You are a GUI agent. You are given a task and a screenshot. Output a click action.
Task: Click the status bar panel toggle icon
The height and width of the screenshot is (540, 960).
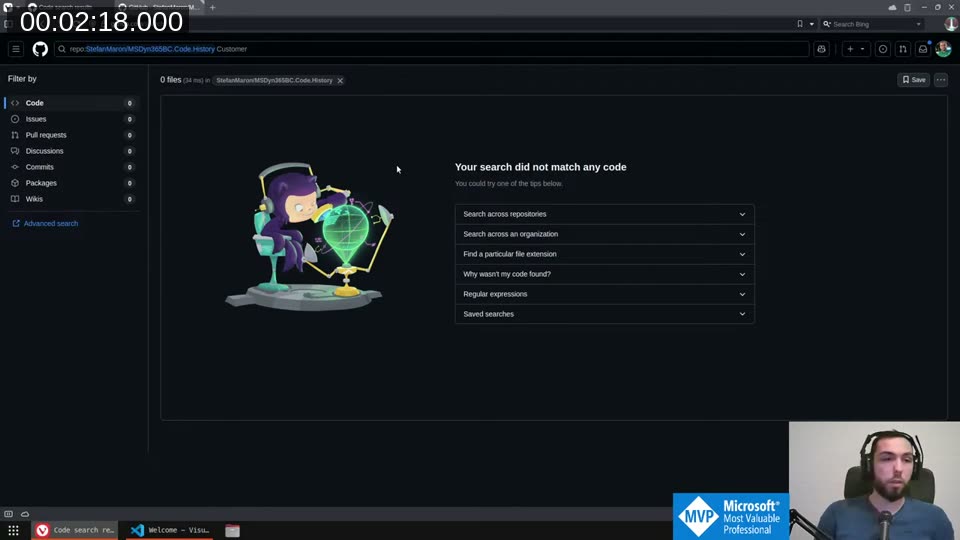click(x=9, y=514)
